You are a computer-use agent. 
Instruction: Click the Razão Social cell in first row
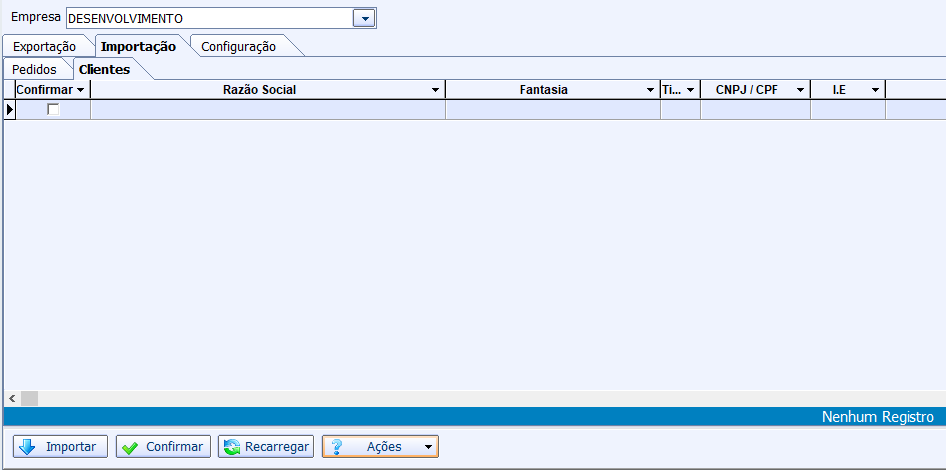tap(267, 110)
